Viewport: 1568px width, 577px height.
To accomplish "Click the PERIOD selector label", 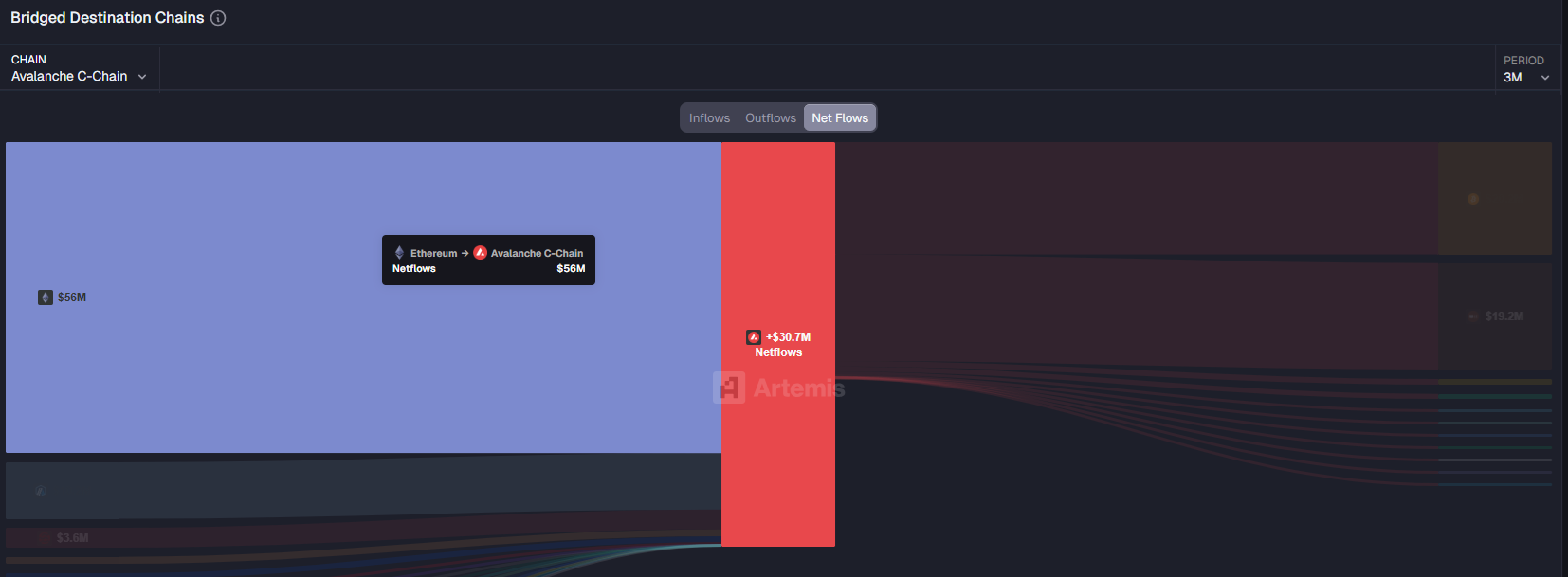I will tap(1523, 61).
